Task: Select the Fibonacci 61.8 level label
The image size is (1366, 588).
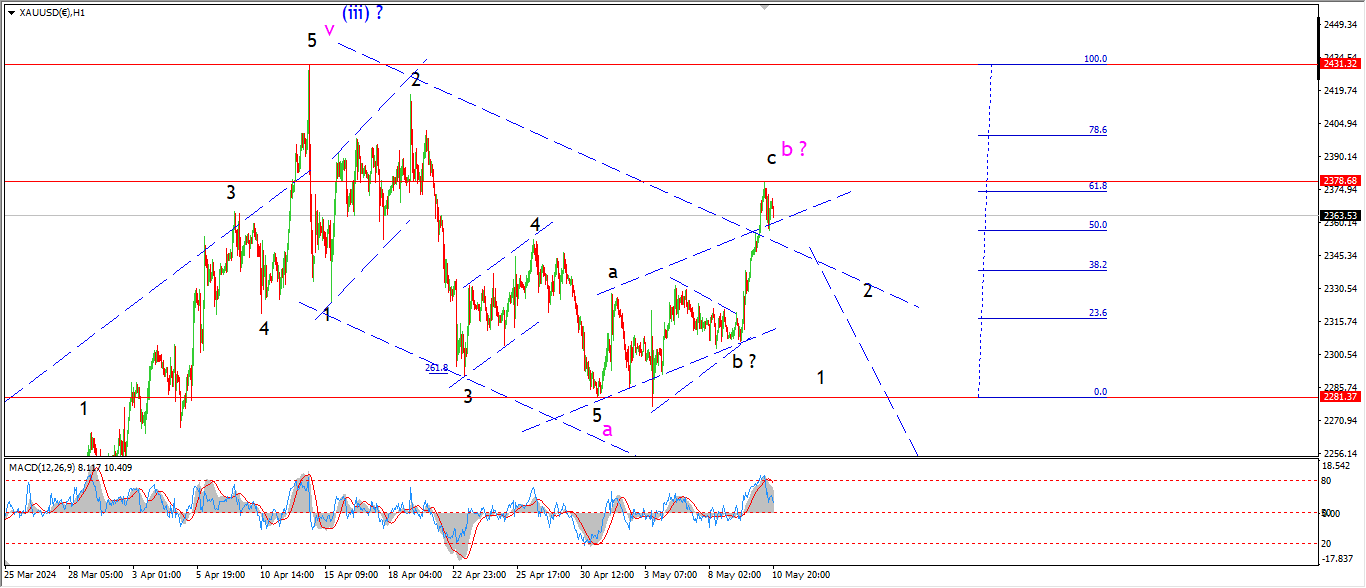Action: tap(1097, 186)
